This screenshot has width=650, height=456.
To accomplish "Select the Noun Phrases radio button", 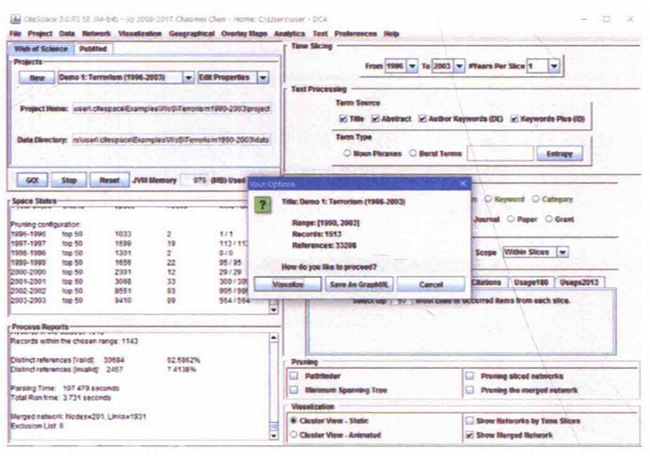I will point(347,154).
